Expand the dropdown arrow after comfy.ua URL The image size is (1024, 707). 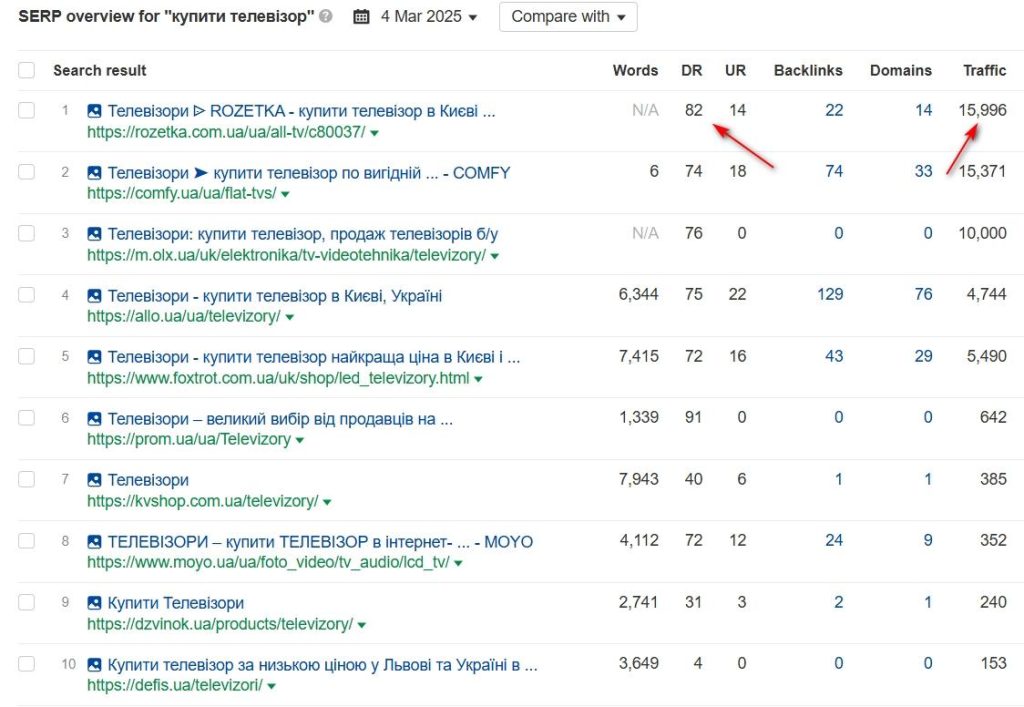point(285,195)
